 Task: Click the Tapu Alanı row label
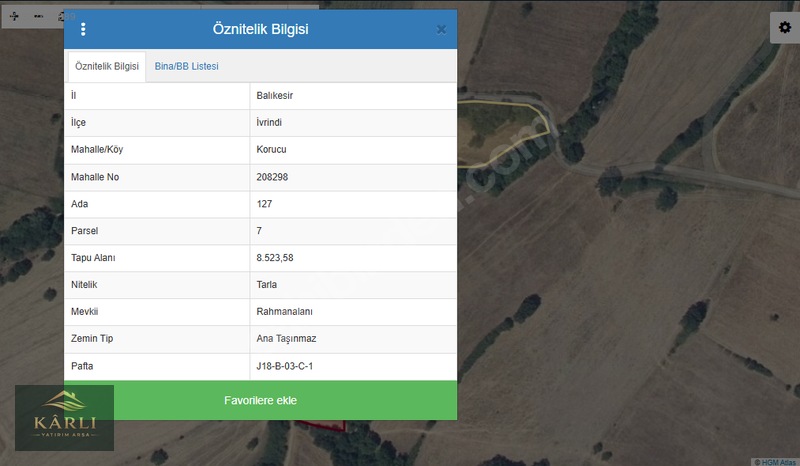tap(93, 258)
